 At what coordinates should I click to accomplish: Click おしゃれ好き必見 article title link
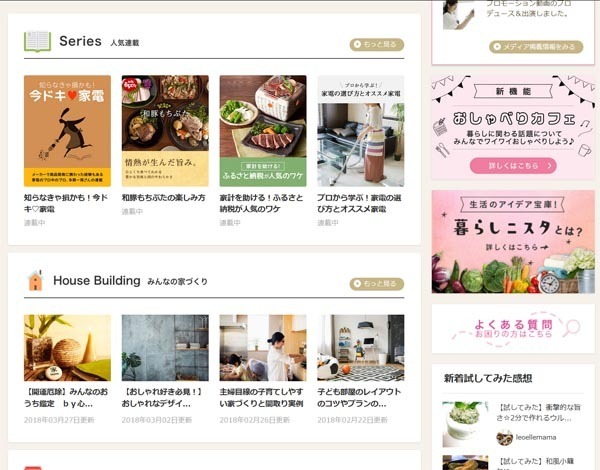coord(162,398)
